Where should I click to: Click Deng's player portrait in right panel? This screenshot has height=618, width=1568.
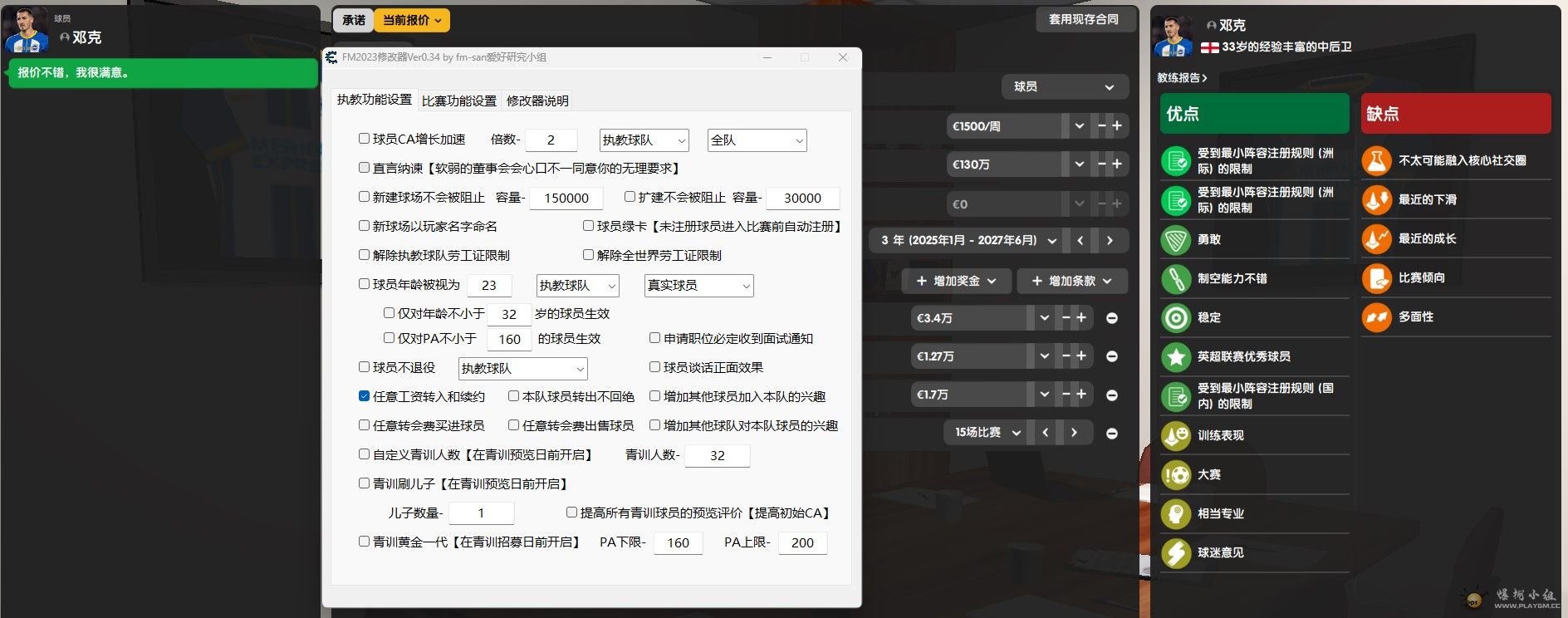click(1173, 36)
